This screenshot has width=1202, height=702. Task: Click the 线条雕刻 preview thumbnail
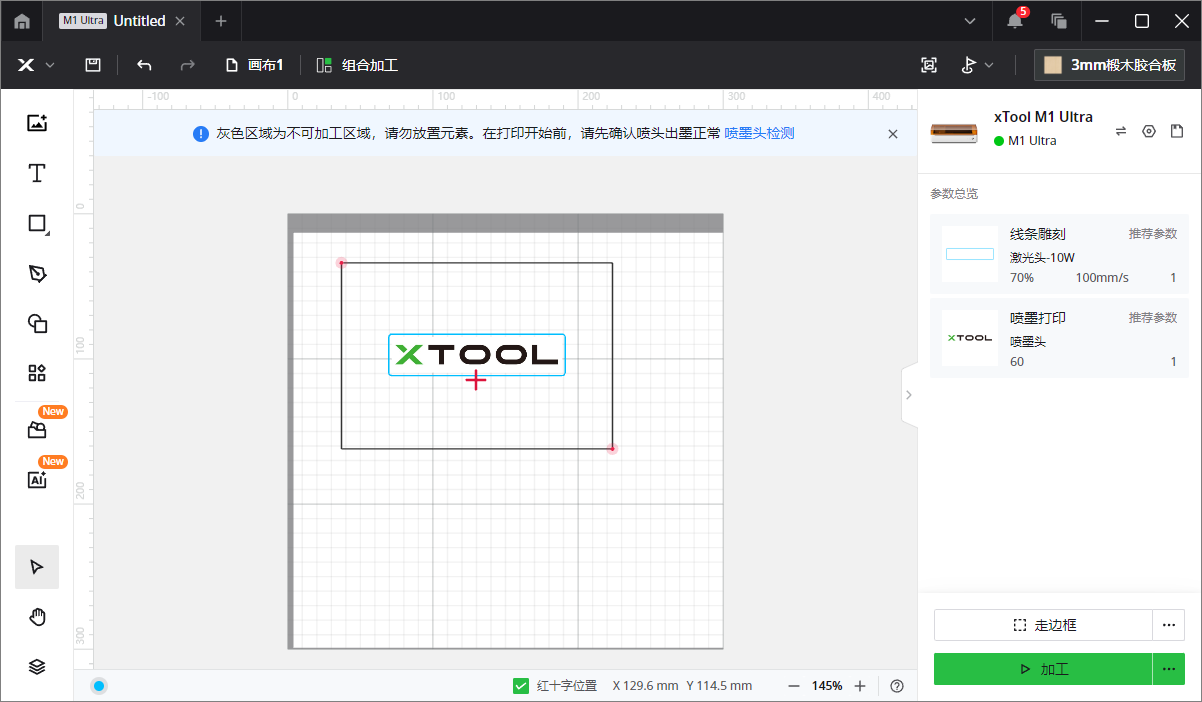[x=970, y=254]
